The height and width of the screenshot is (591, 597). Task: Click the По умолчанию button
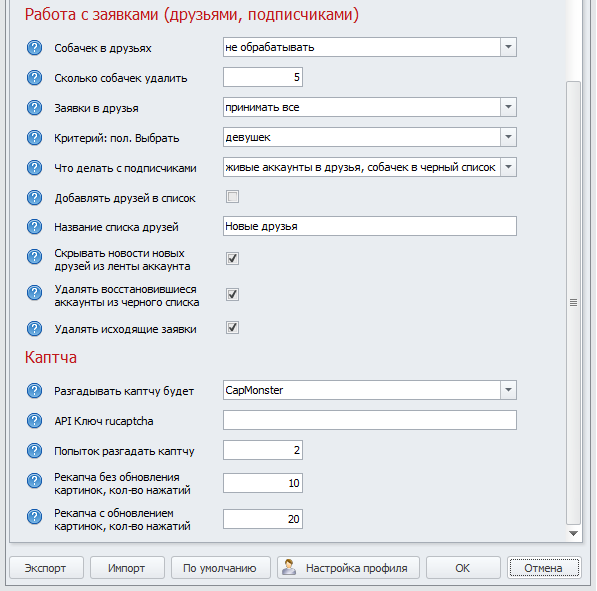(x=221, y=568)
